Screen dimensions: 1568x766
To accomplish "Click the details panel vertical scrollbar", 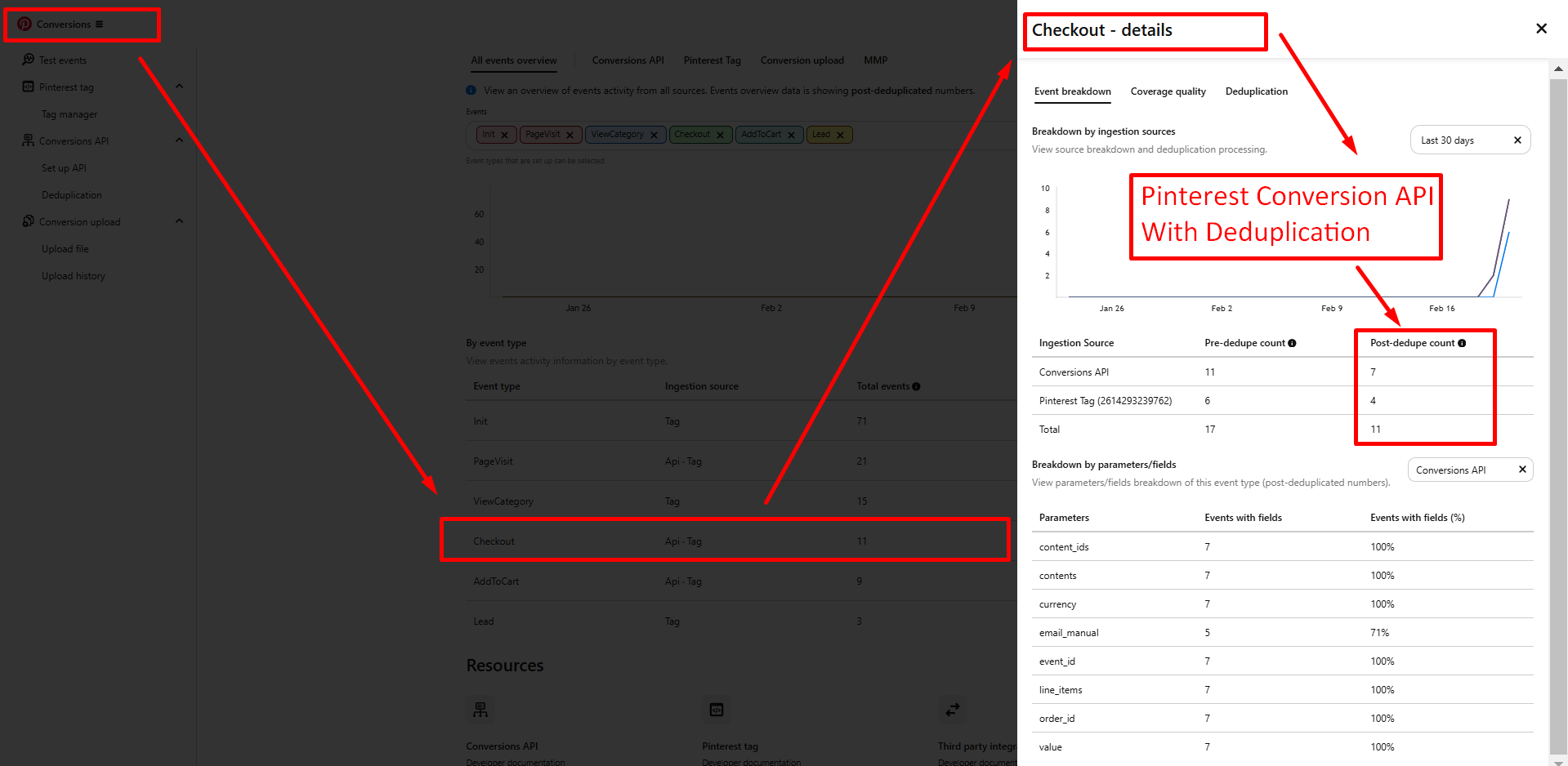I will (1558, 408).
